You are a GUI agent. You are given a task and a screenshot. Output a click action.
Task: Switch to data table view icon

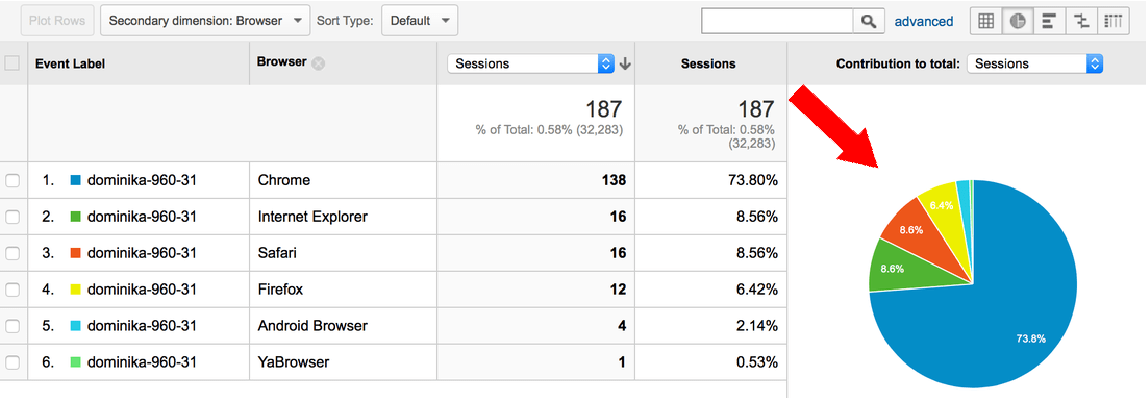click(x=985, y=21)
